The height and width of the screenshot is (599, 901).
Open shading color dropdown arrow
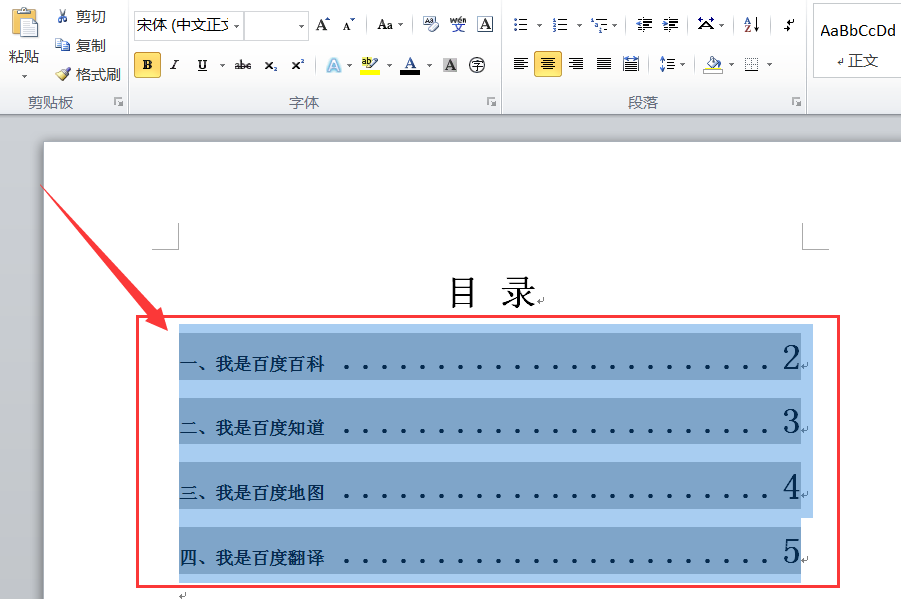(731, 65)
